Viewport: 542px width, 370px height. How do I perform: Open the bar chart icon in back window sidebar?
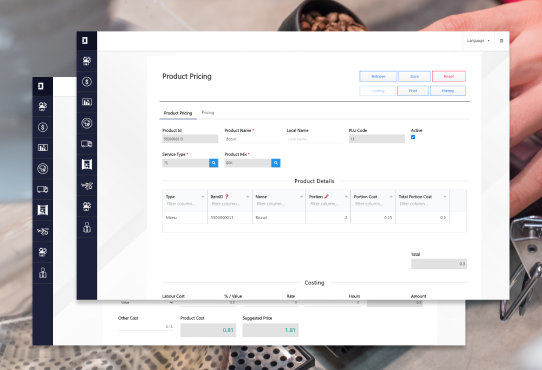[43, 148]
